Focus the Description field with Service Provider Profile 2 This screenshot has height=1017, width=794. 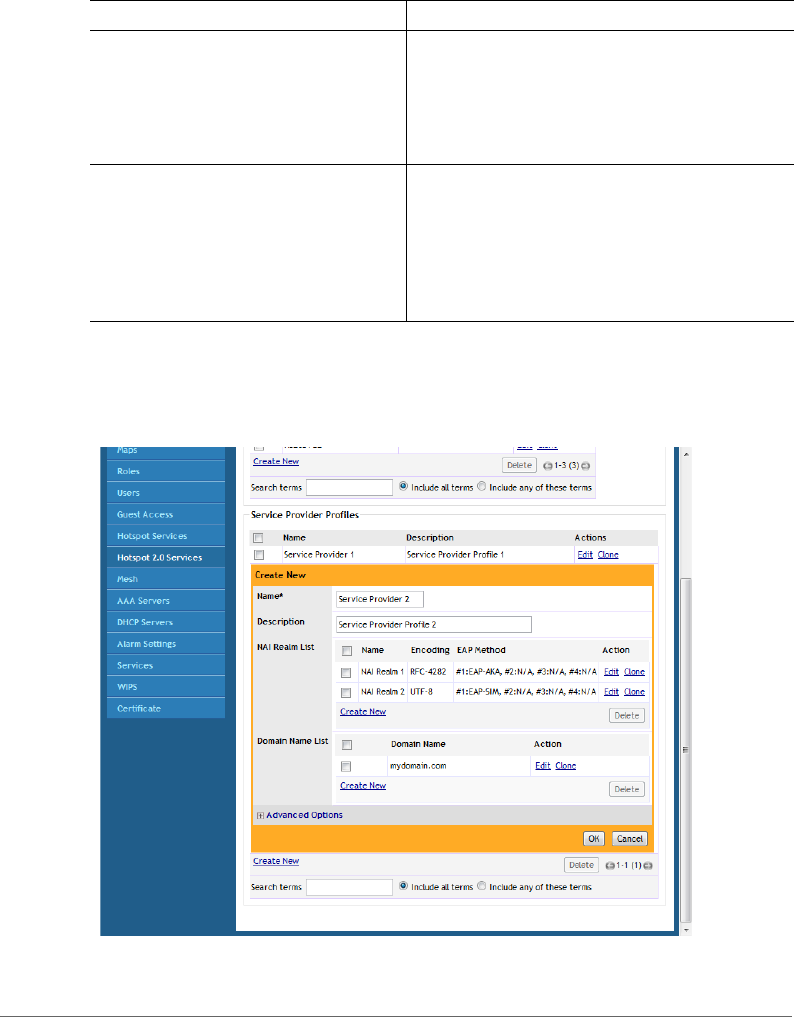[x=433, y=625]
